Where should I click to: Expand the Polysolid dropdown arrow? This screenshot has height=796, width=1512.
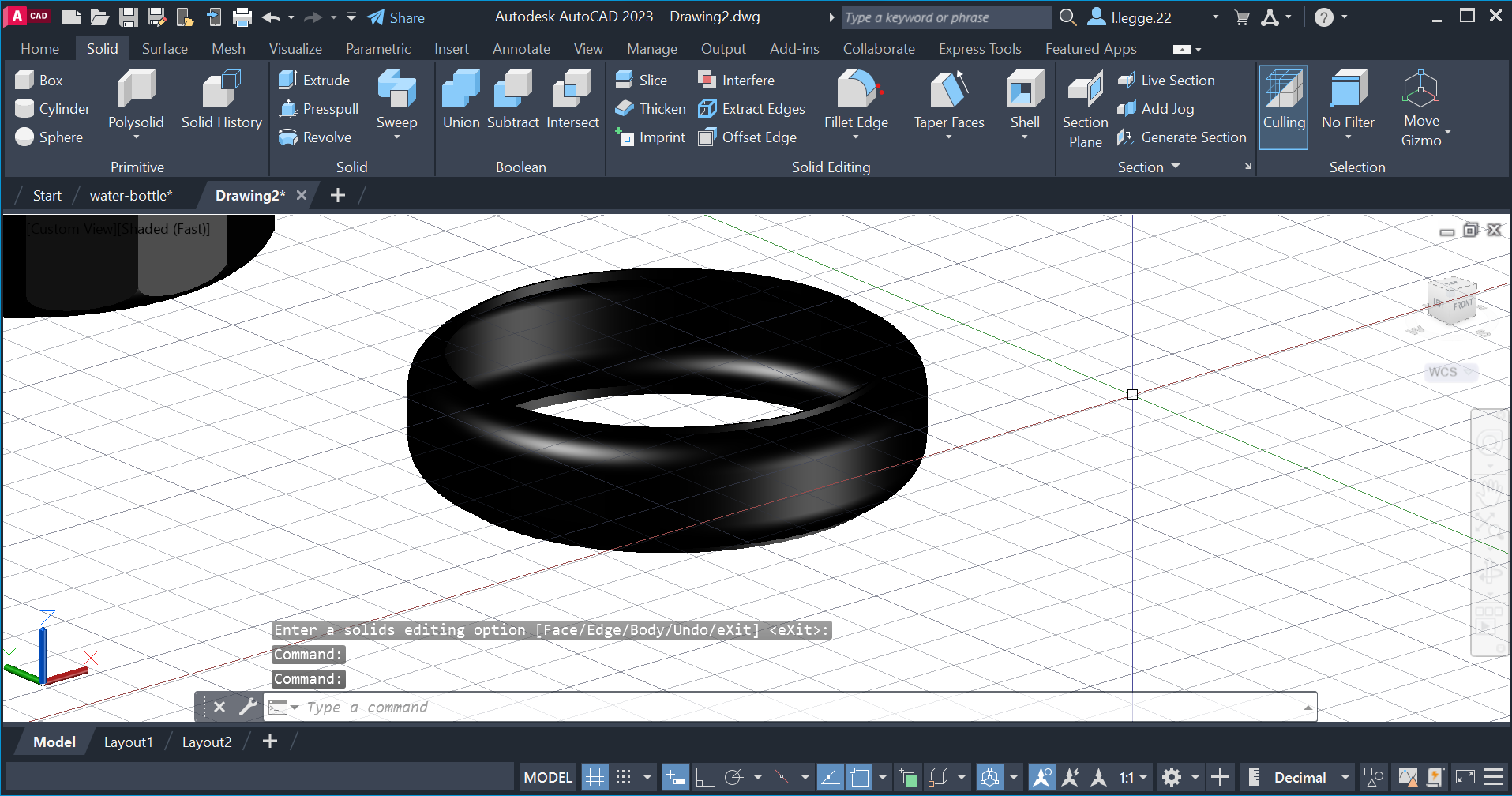[136, 137]
